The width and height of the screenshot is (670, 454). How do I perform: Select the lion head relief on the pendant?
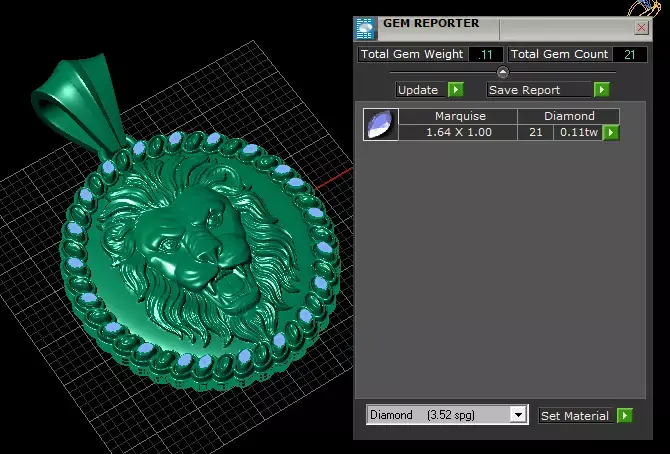click(201, 252)
